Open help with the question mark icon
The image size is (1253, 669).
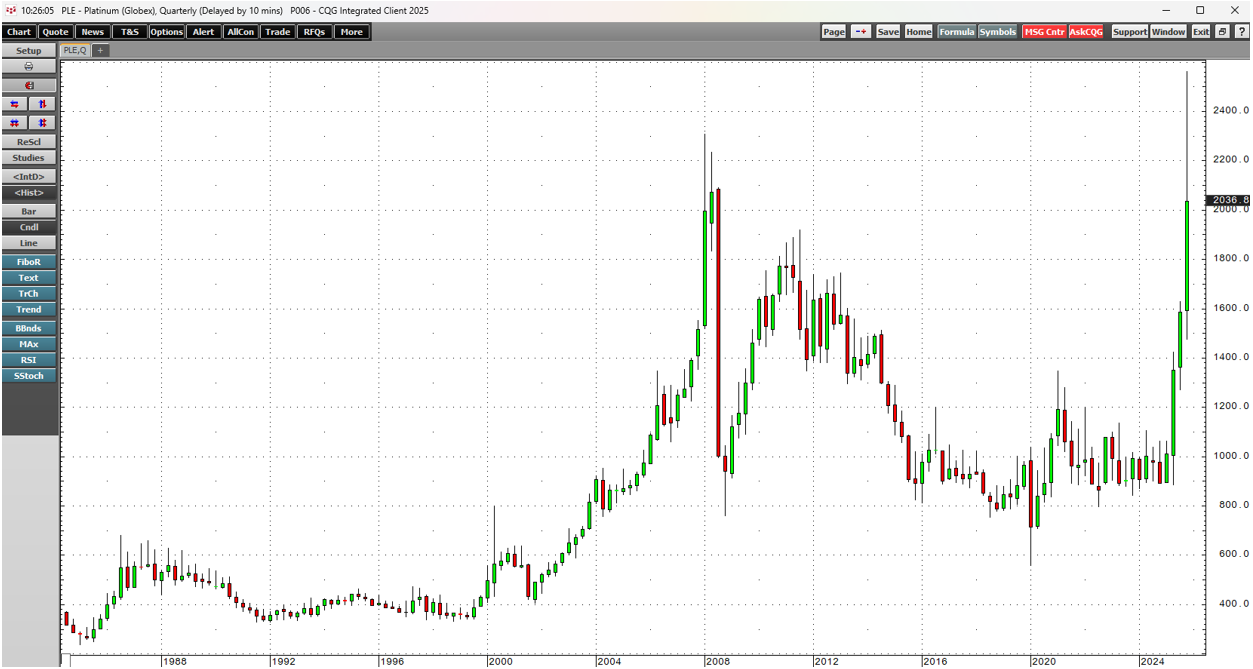[x=1241, y=32]
